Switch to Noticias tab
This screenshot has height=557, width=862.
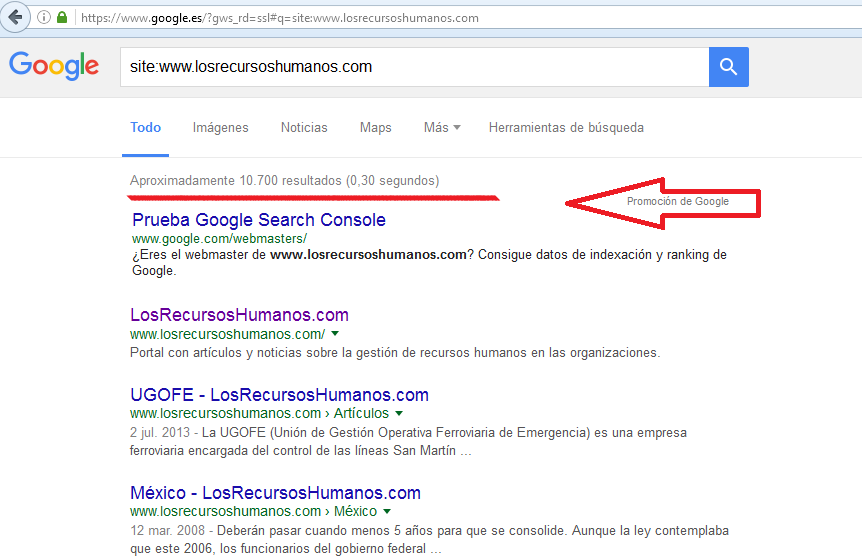(x=304, y=128)
